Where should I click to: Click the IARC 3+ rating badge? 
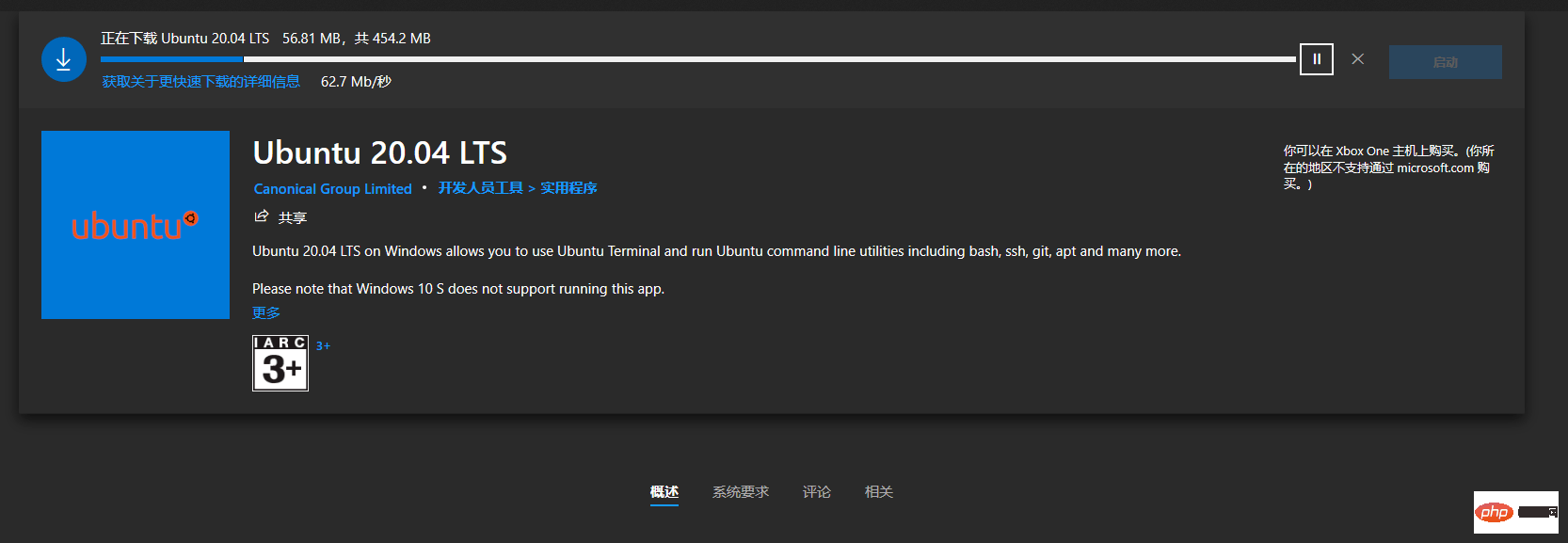(280, 363)
